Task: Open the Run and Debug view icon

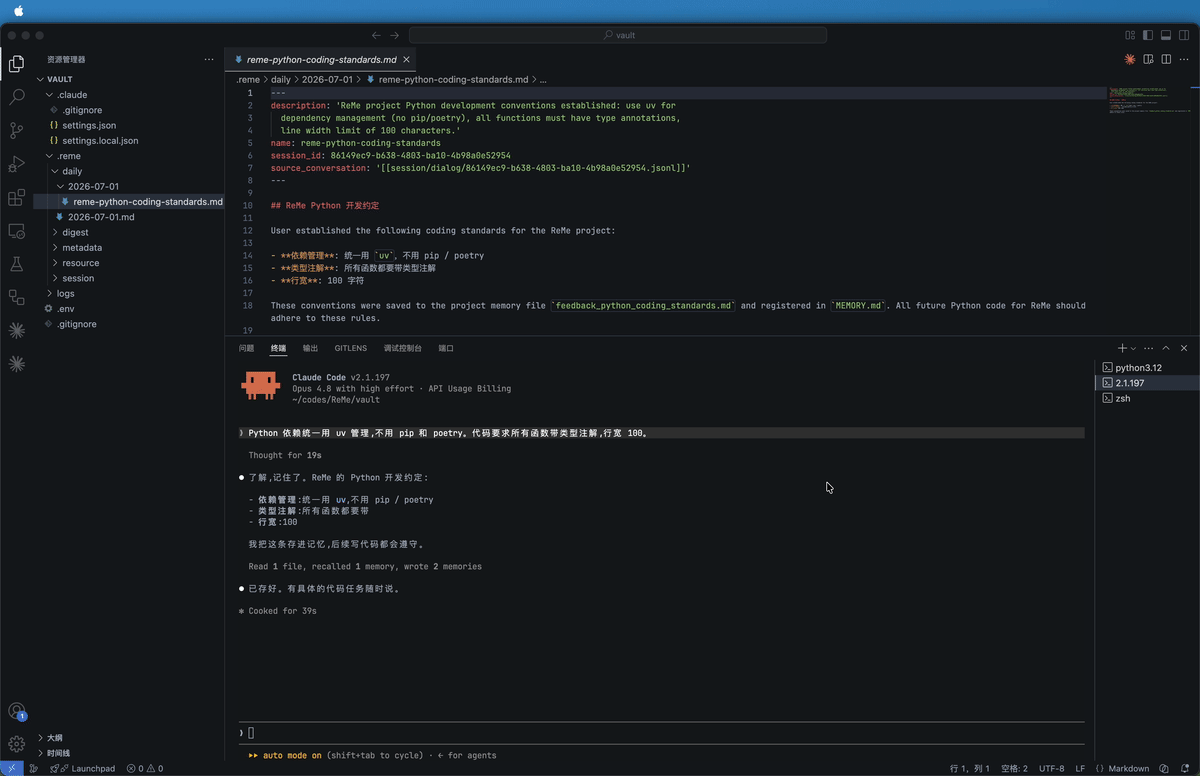Action: point(16,164)
